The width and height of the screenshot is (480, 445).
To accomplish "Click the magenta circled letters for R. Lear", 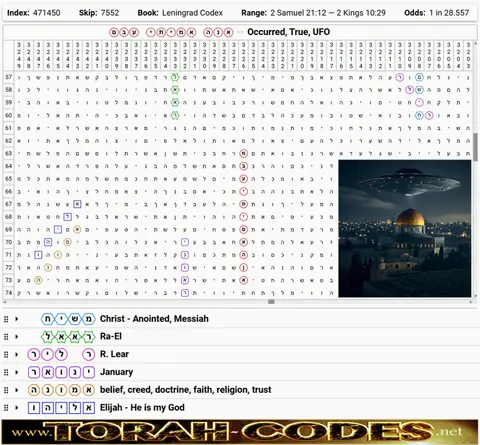I will click(61, 354).
